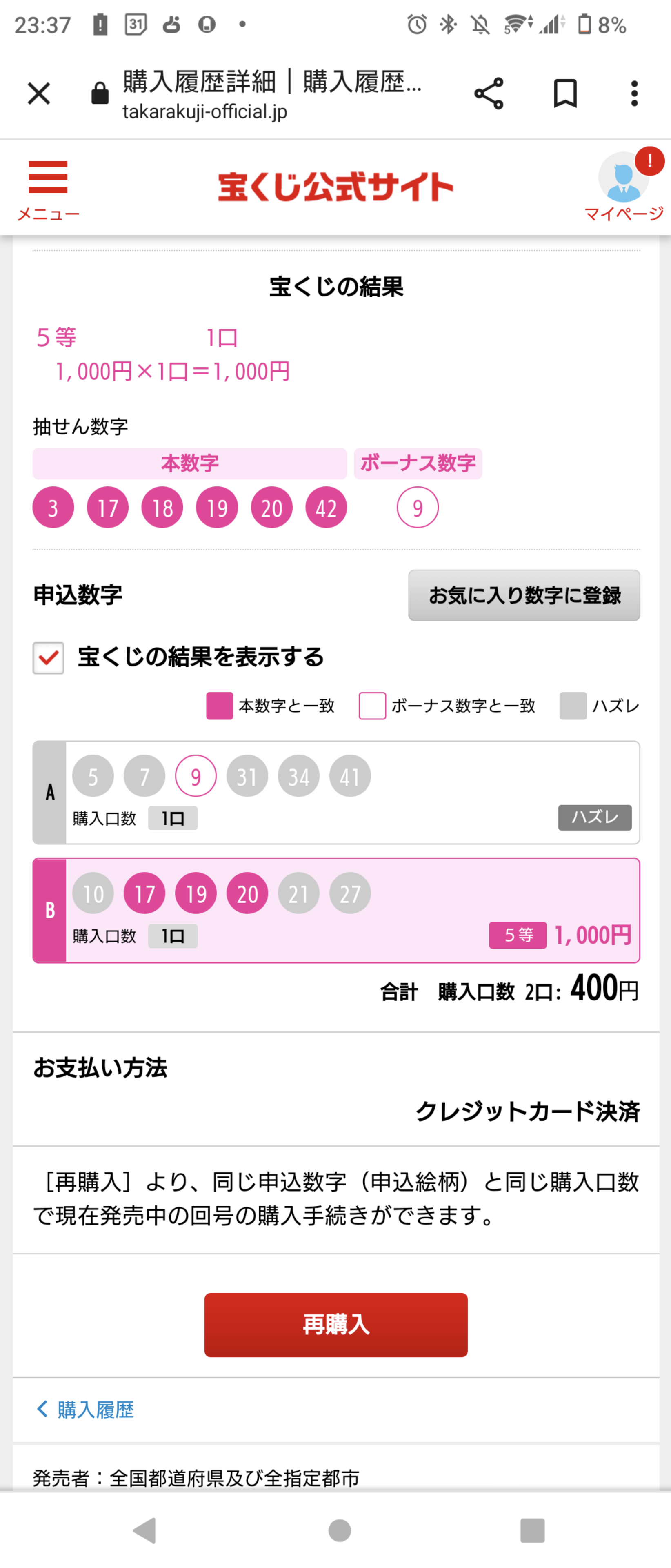Uncheck 宝くじの結果を表示する checkbox
This screenshot has width=671, height=1568.
pos(49,658)
